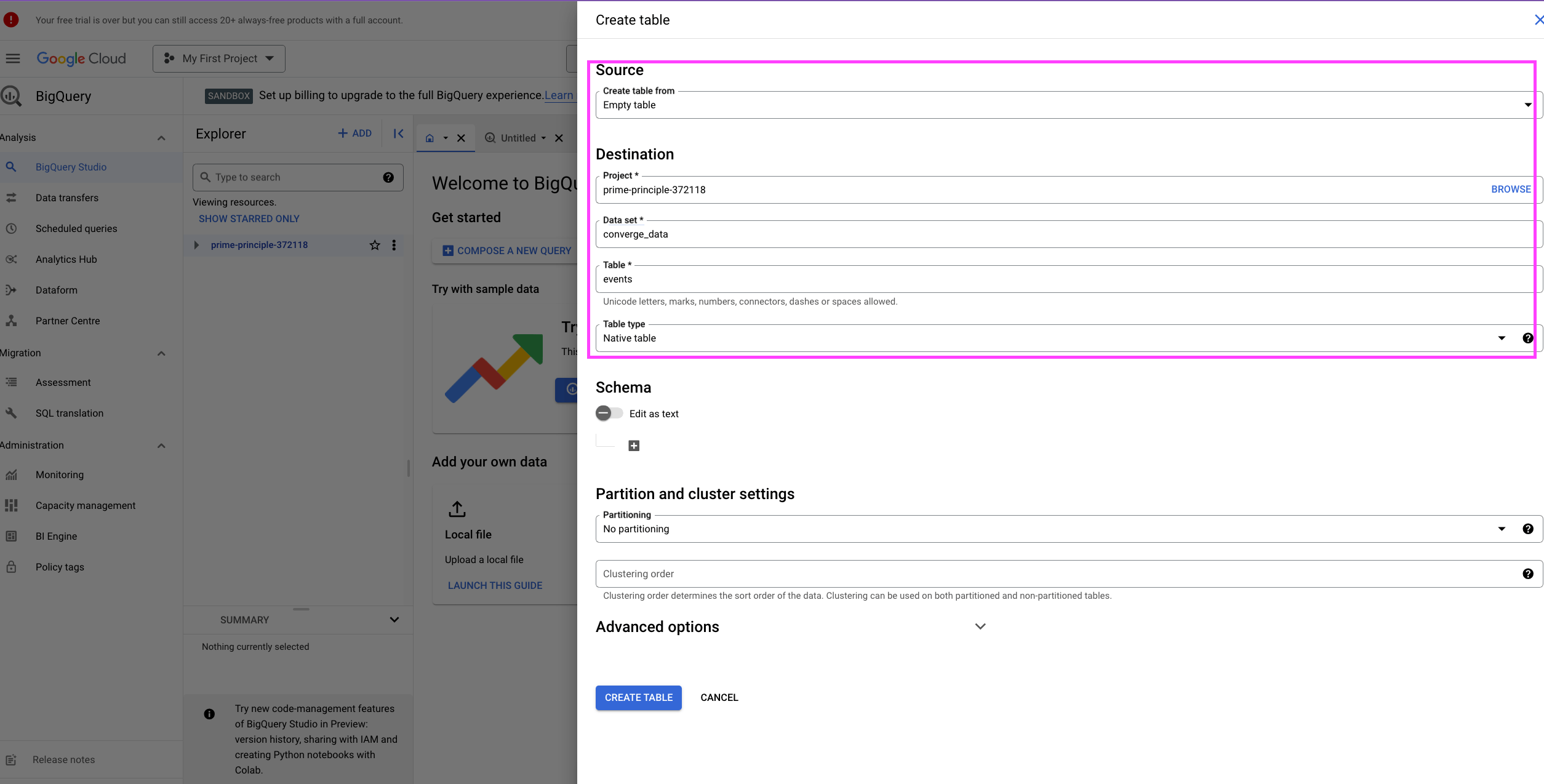Click the Table type help icon
1544x784 pixels.
[1527, 338]
